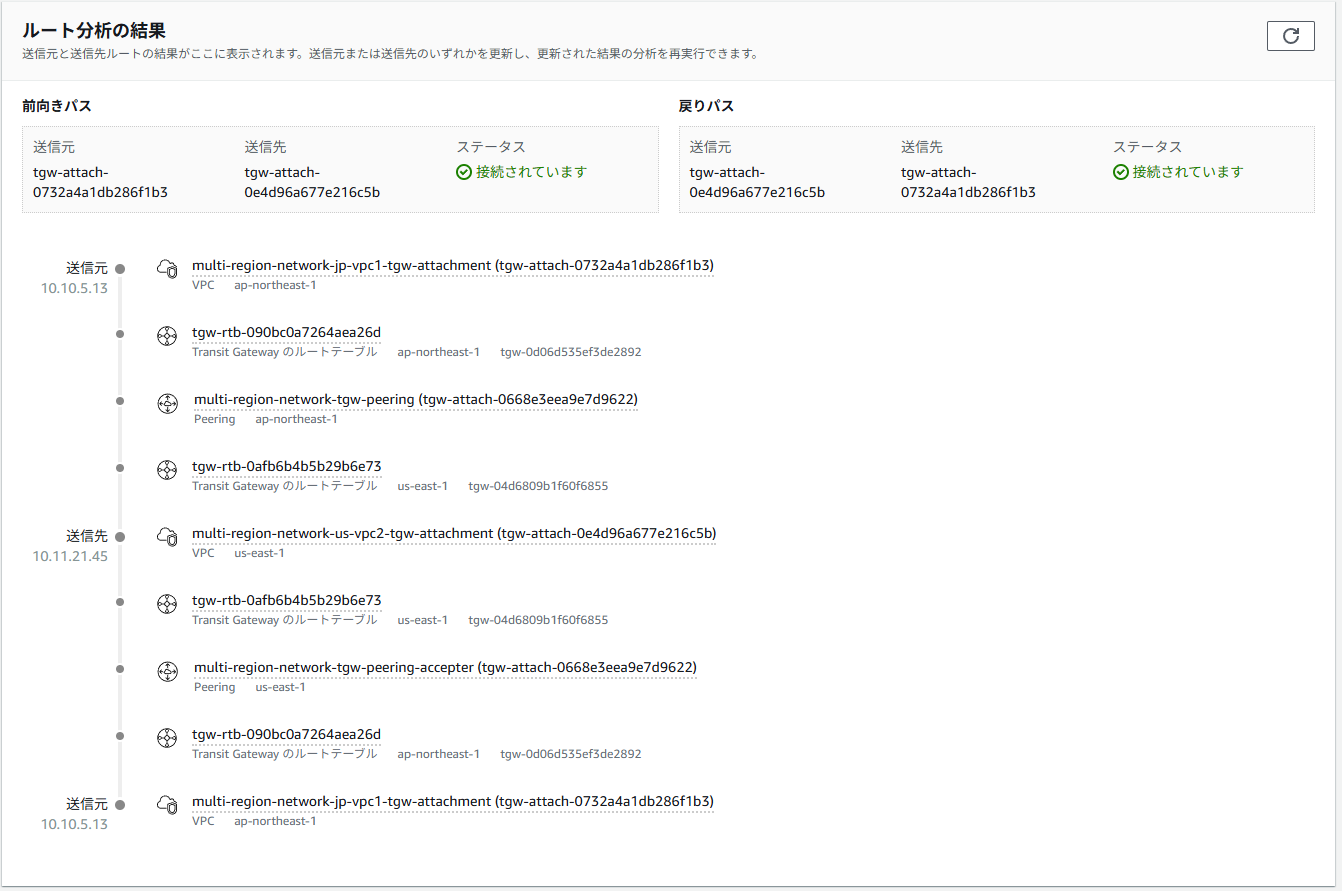Click the 送信先 label beside 10.11.21.45

coord(87,536)
